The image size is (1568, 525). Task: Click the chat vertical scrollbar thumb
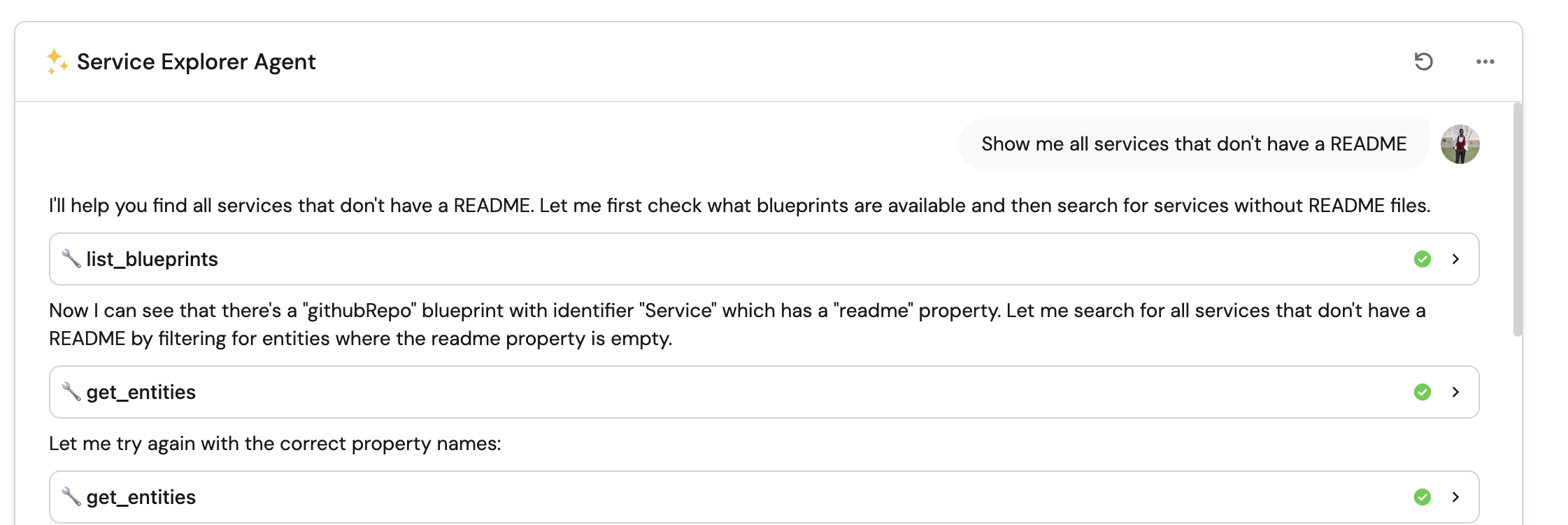pos(1517,220)
